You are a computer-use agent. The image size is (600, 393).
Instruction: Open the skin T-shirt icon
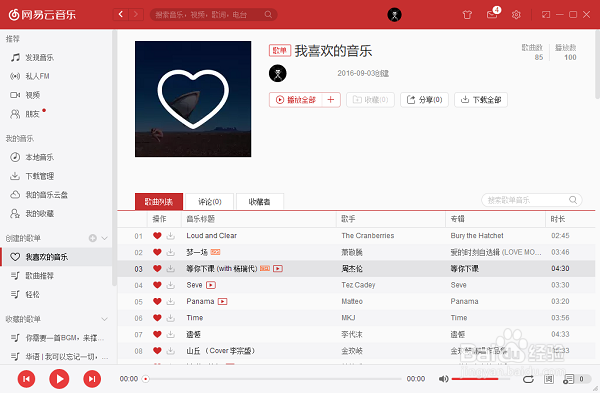pyautogui.click(x=467, y=15)
